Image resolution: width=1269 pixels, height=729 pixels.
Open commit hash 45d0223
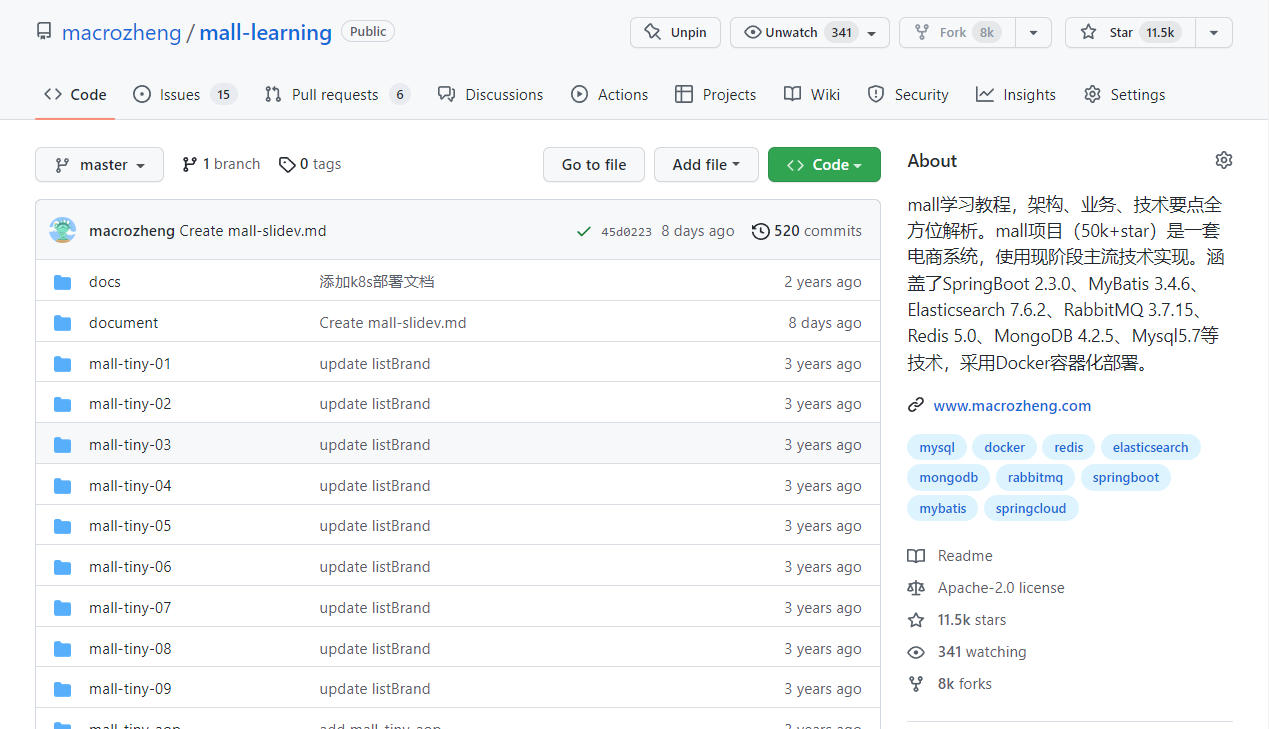pyautogui.click(x=626, y=232)
